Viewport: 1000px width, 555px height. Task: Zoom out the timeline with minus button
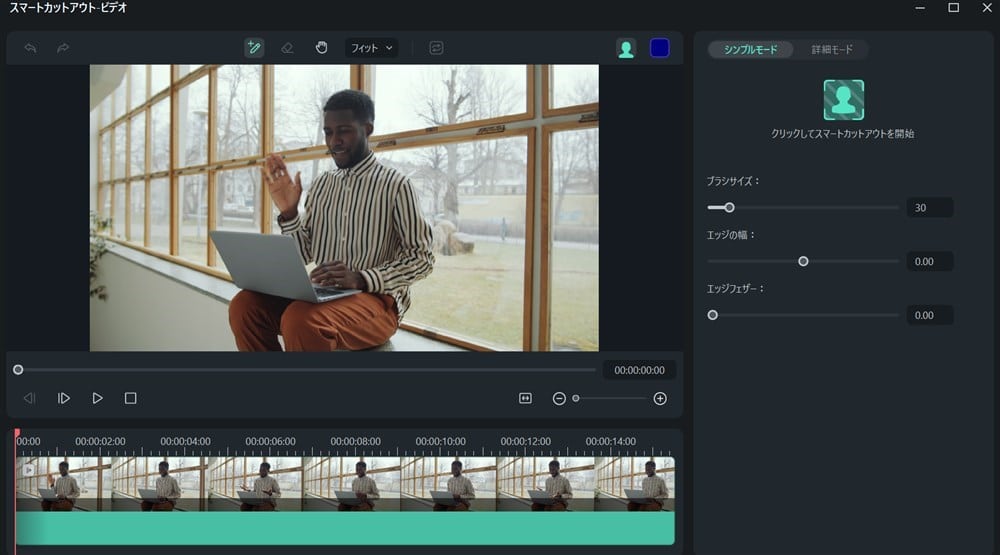click(x=559, y=398)
